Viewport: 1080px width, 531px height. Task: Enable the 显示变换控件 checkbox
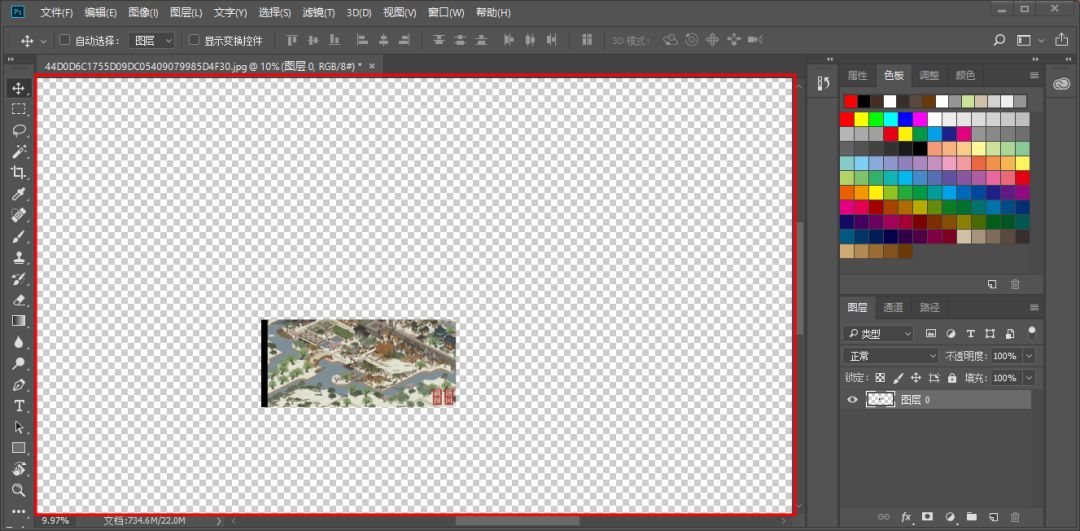pyautogui.click(x=194, y=40)
